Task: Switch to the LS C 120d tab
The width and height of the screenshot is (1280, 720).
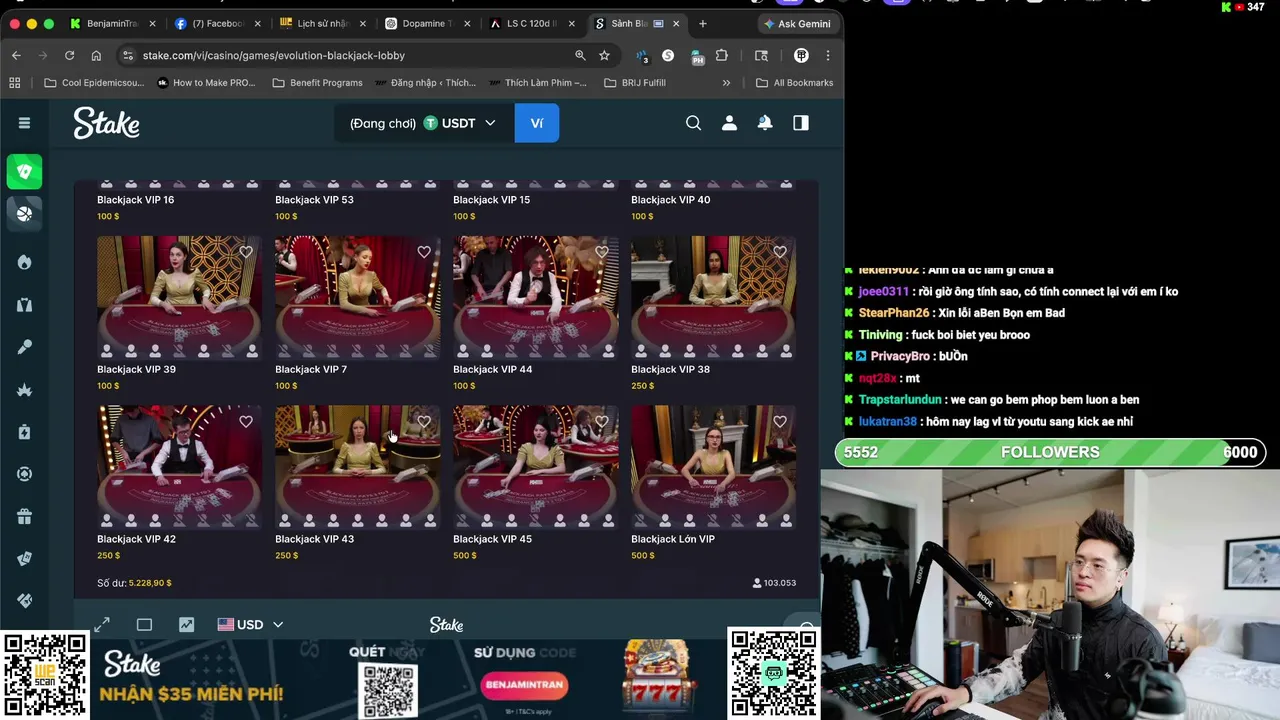Action: 533,23
